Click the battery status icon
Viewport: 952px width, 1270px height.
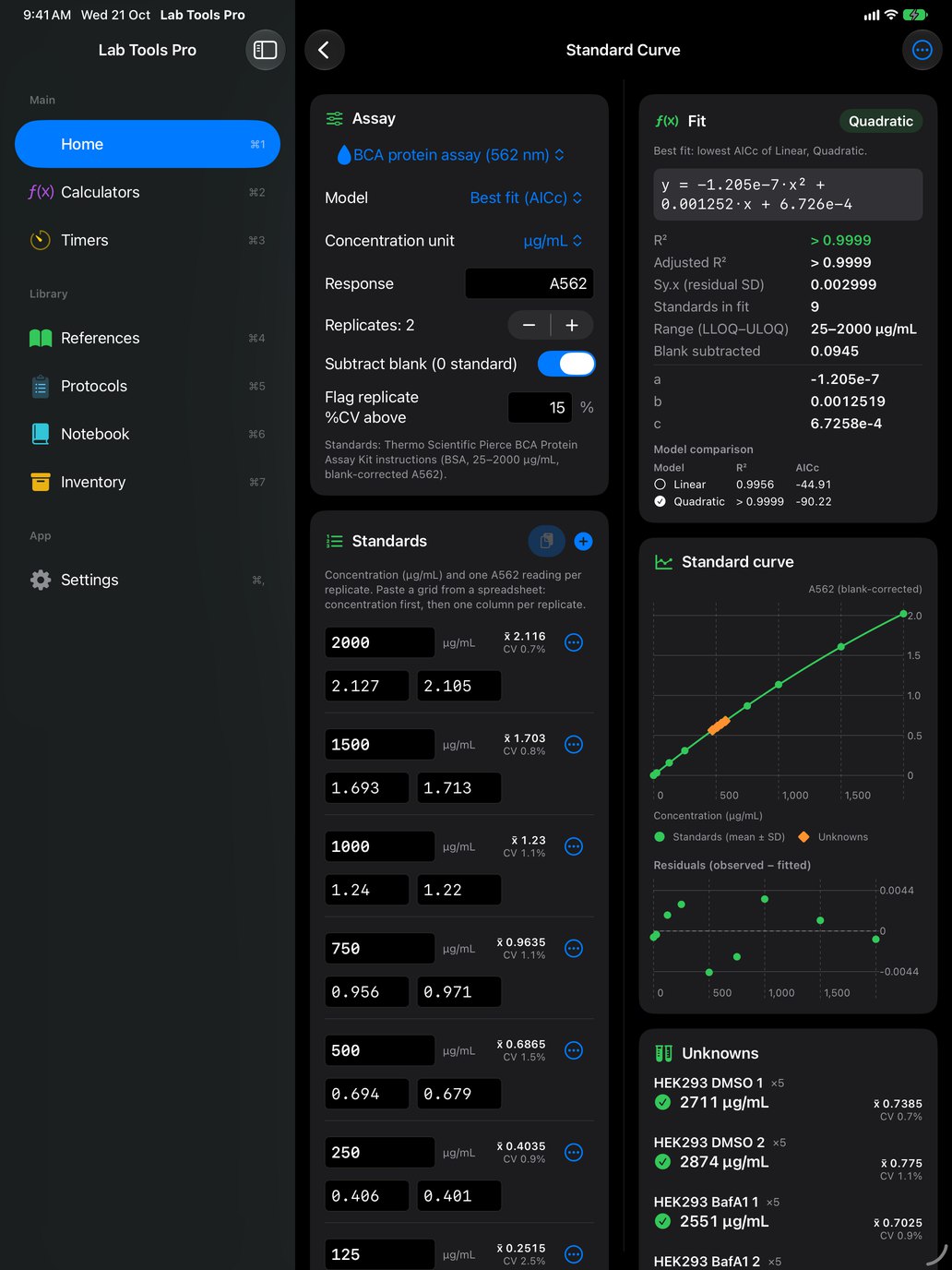915,15
